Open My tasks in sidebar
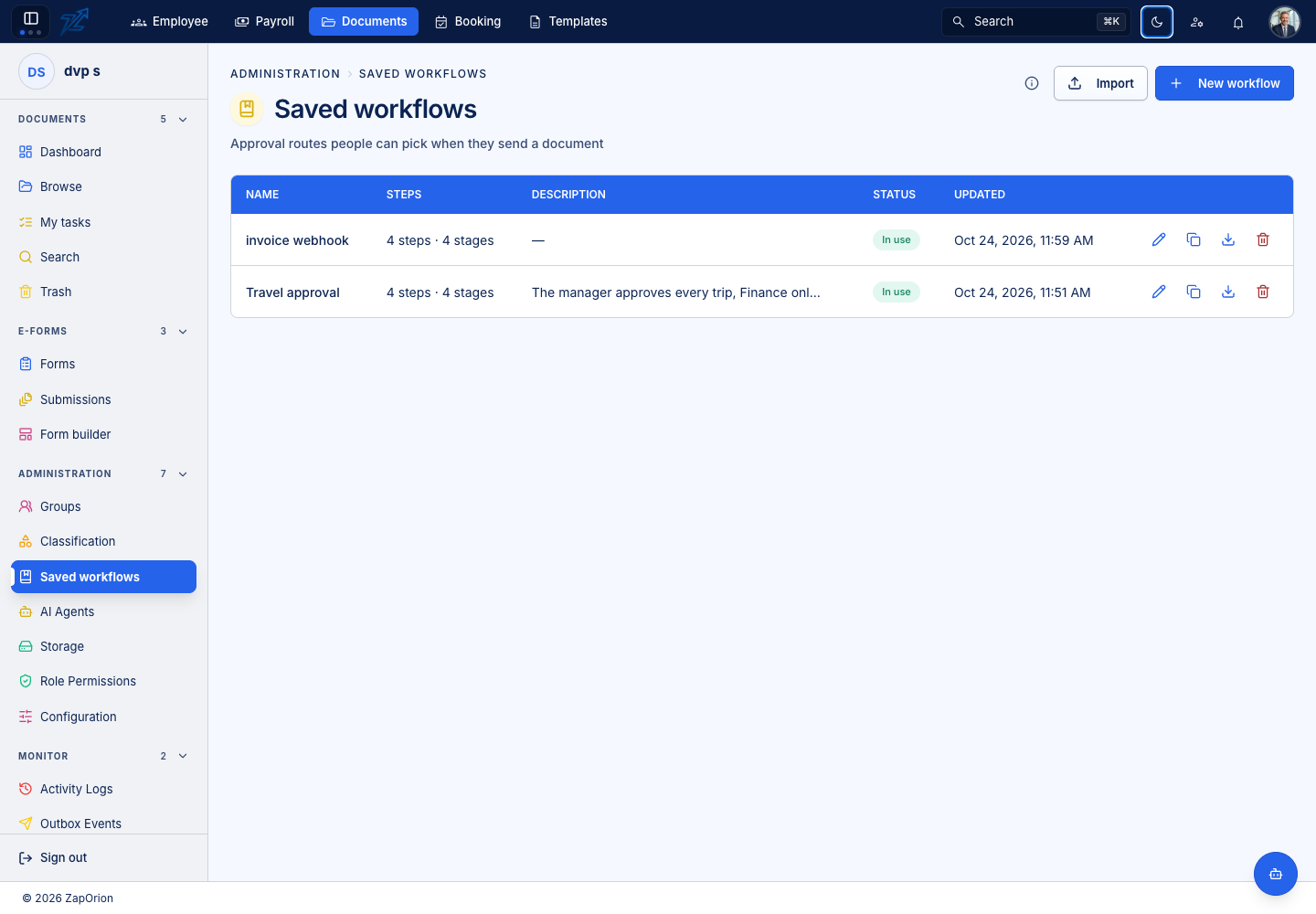 click(x=103, y=222)
